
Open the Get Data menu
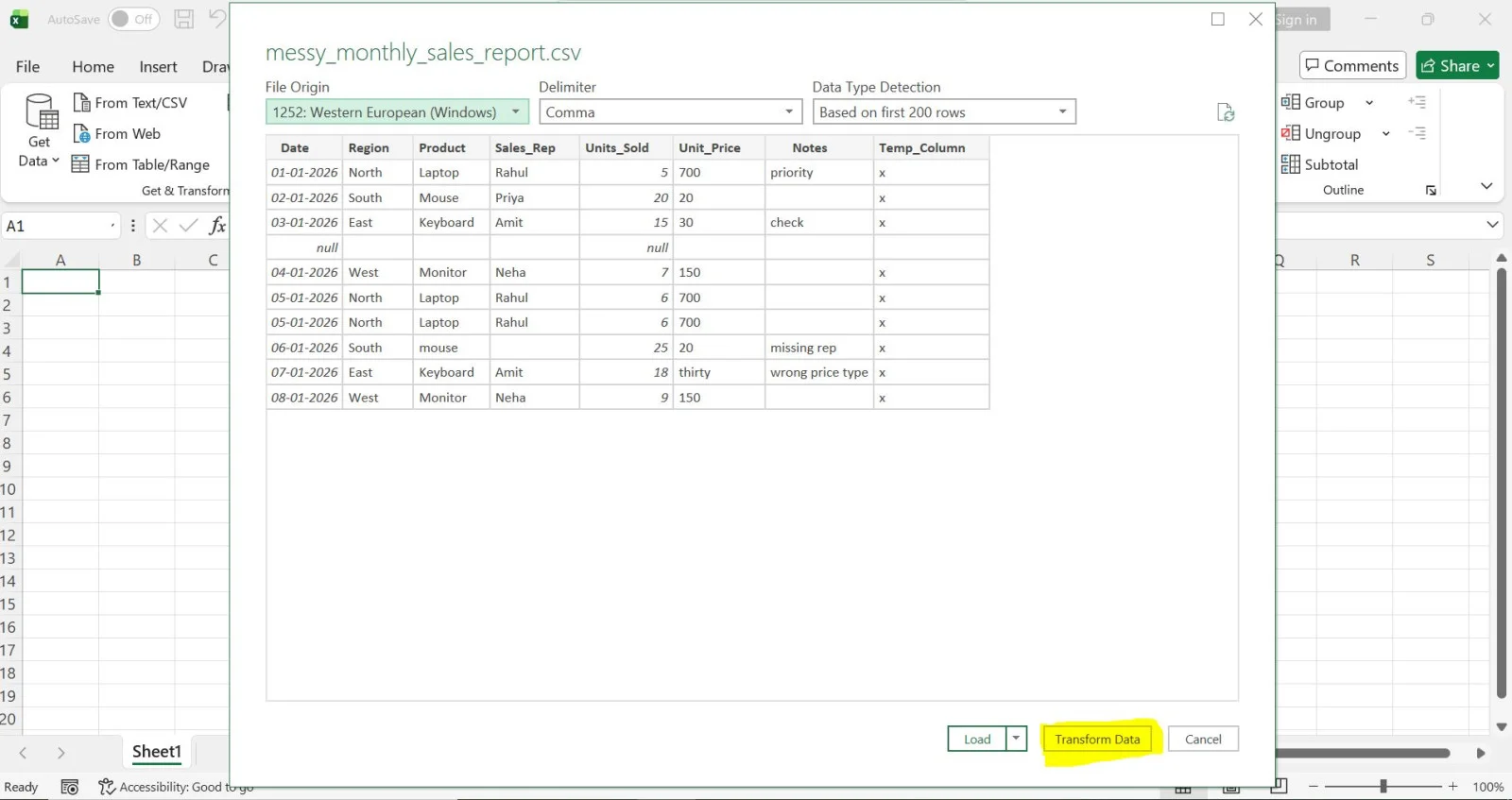click(40, 132)
